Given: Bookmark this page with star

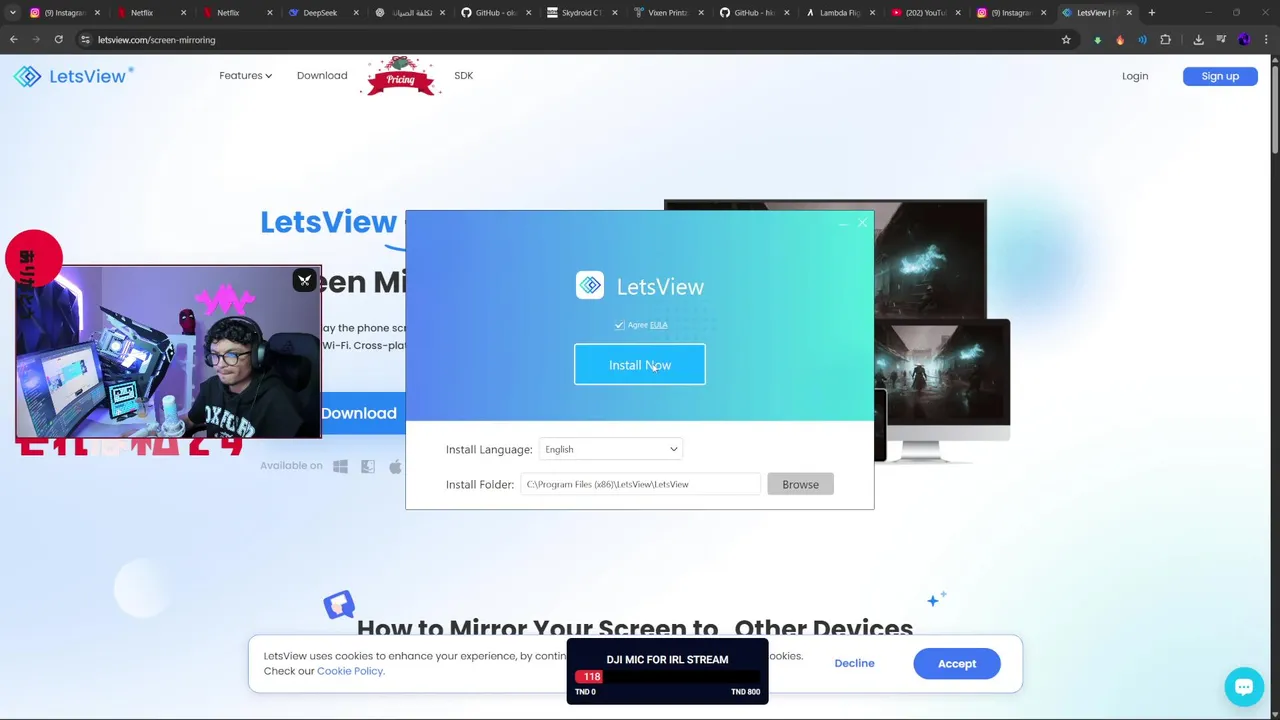Looking at the screenshot, I should click(1066, 40).
